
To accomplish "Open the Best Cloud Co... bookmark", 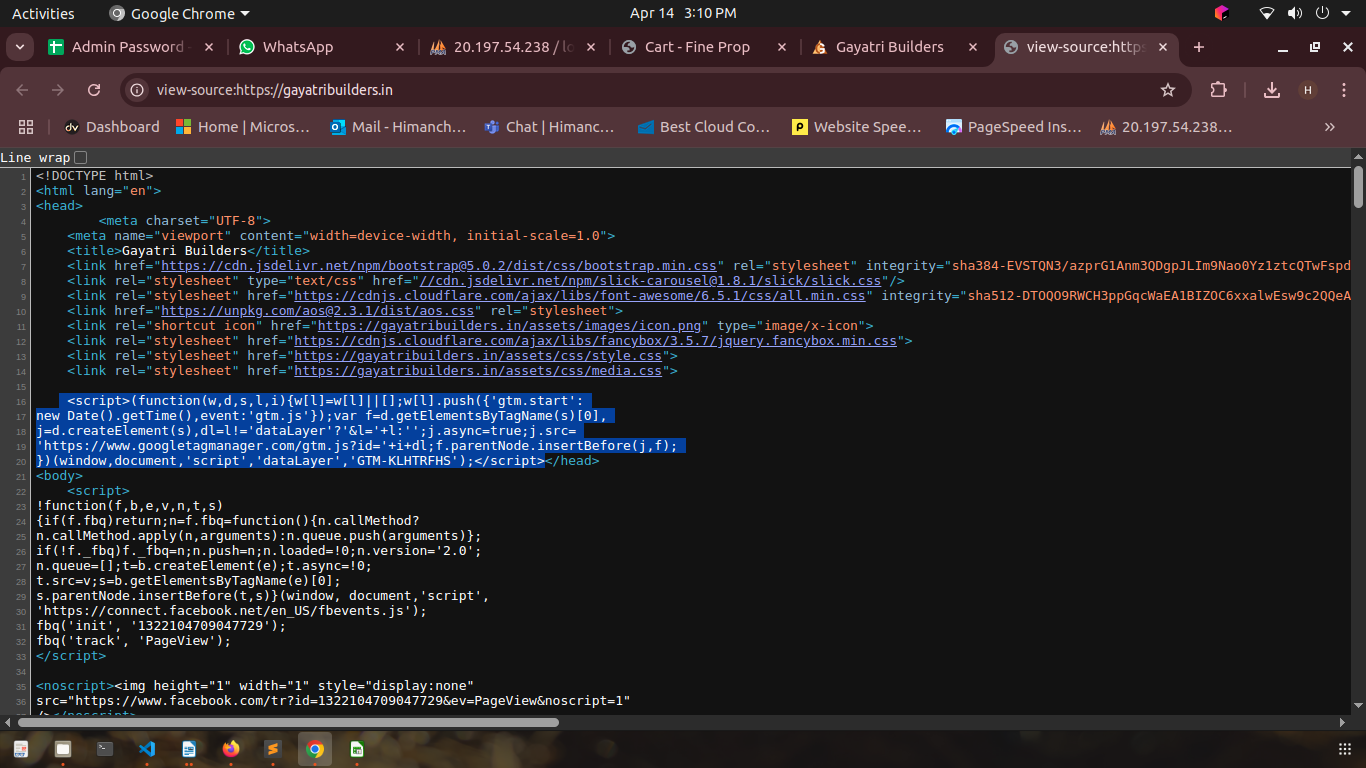I will click(x=702, y=127).
